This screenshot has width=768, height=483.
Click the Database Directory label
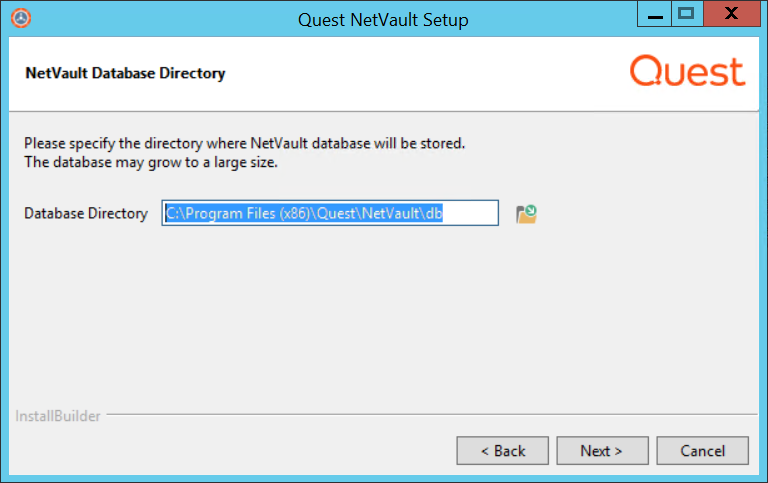(x=86, y=214)
